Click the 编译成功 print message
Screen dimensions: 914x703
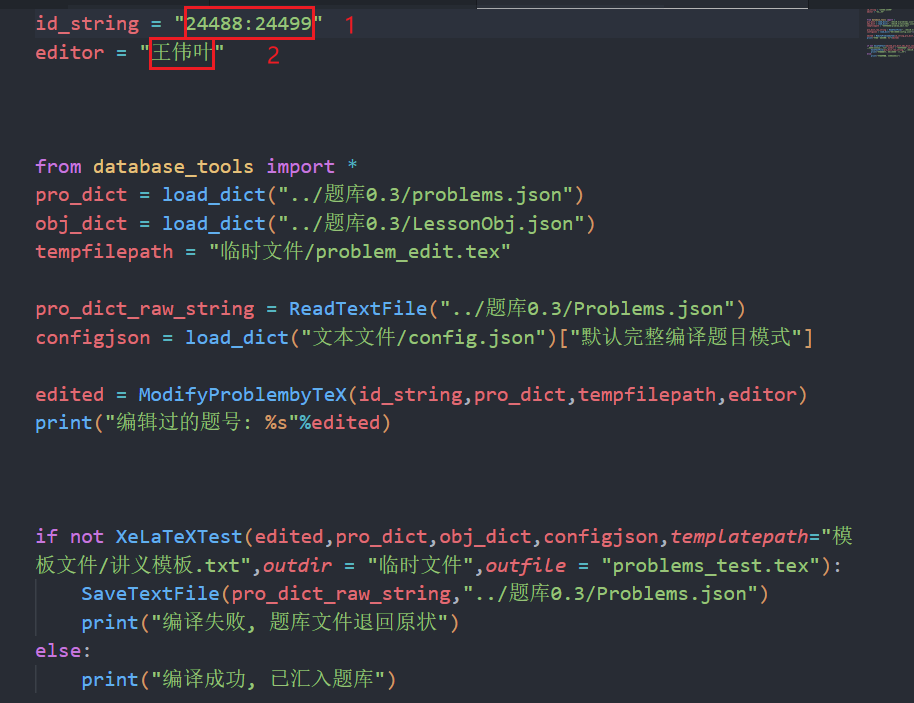pos(266,680)
